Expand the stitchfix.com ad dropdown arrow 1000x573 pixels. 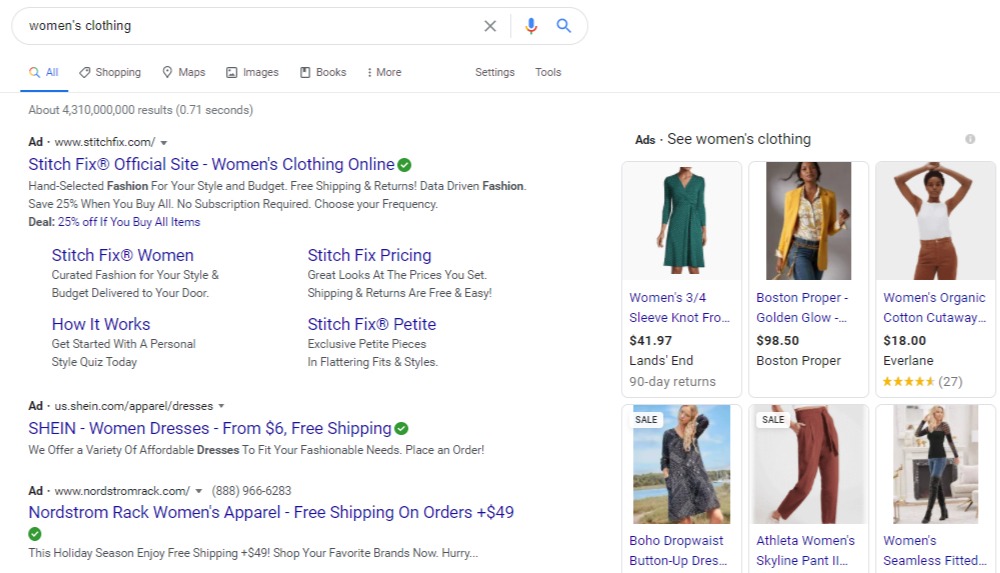pos(164,143)
